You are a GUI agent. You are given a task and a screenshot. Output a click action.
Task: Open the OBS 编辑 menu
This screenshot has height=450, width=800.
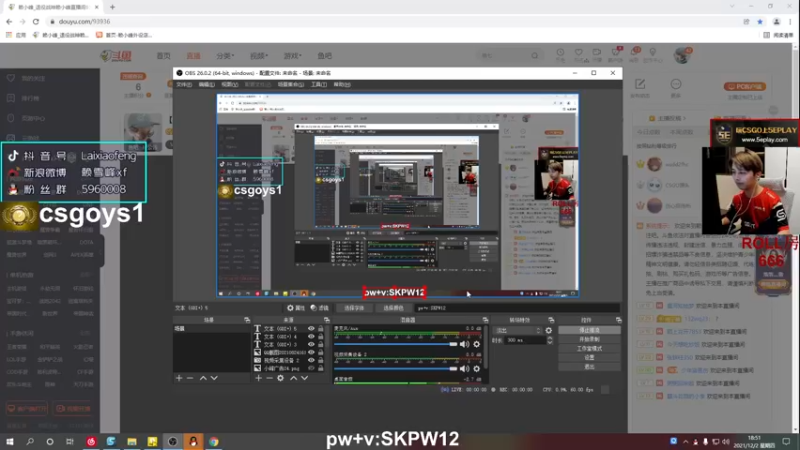(x=207, y=85)
